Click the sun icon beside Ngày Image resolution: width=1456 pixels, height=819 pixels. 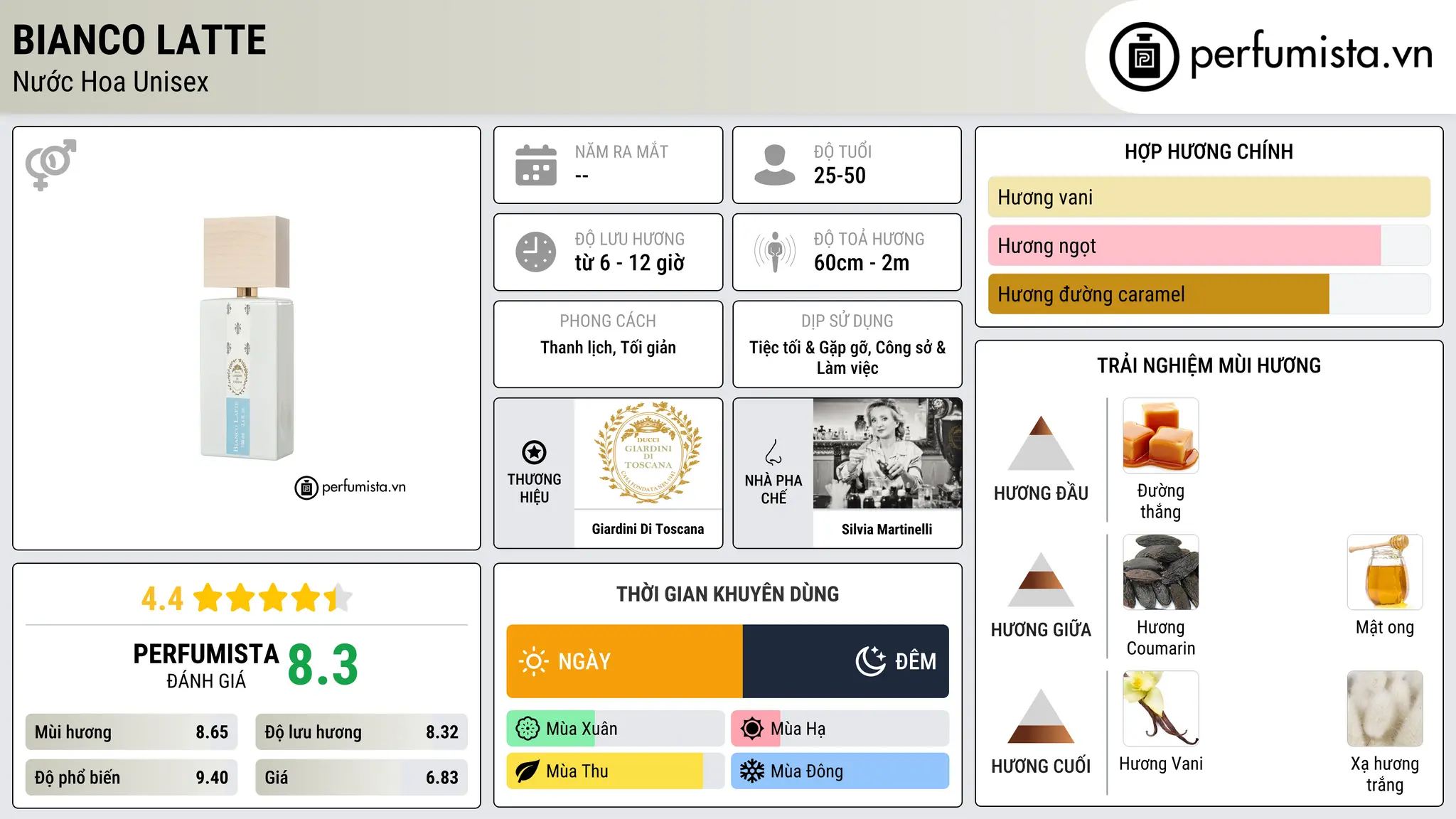(x=533, y=661)
